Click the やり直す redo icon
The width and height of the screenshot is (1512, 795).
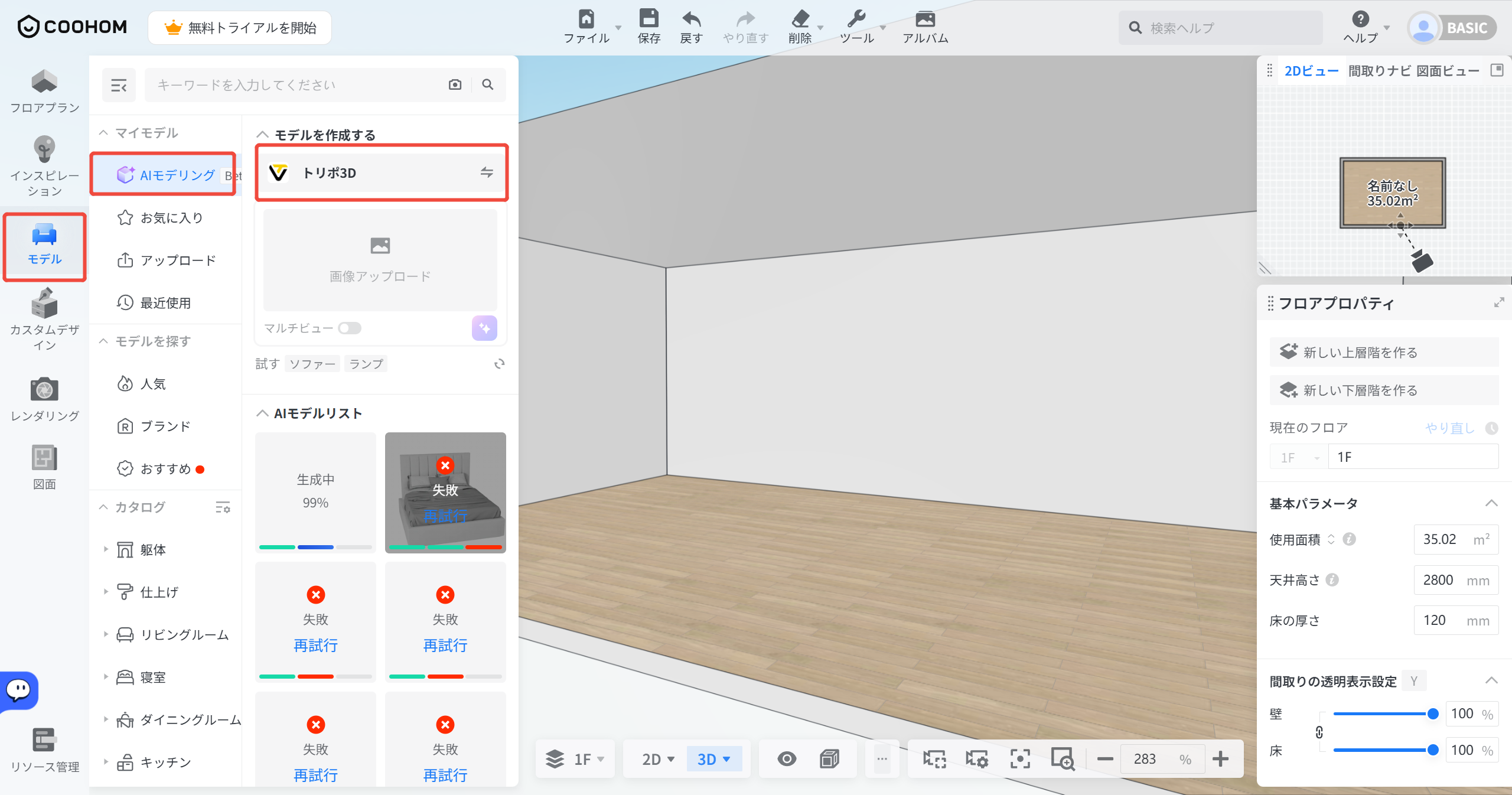pos(745,27)
